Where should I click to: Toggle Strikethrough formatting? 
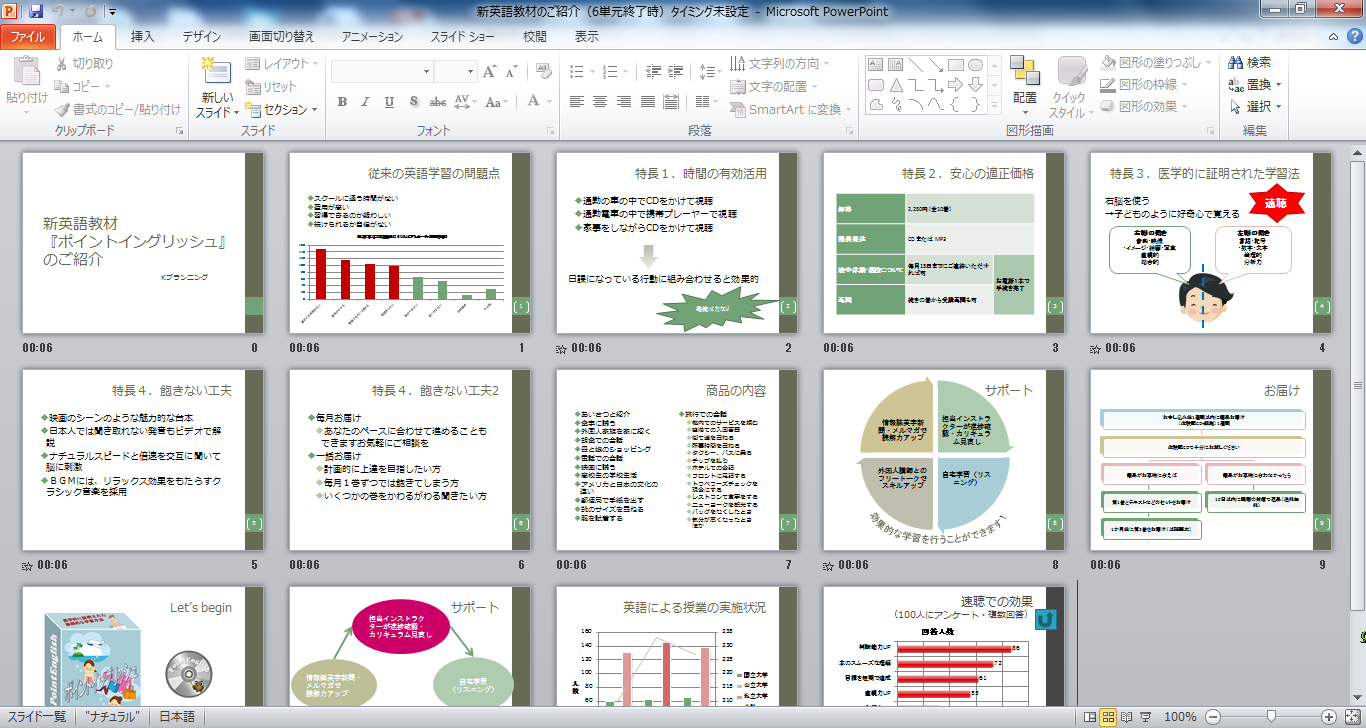[437, 102]
